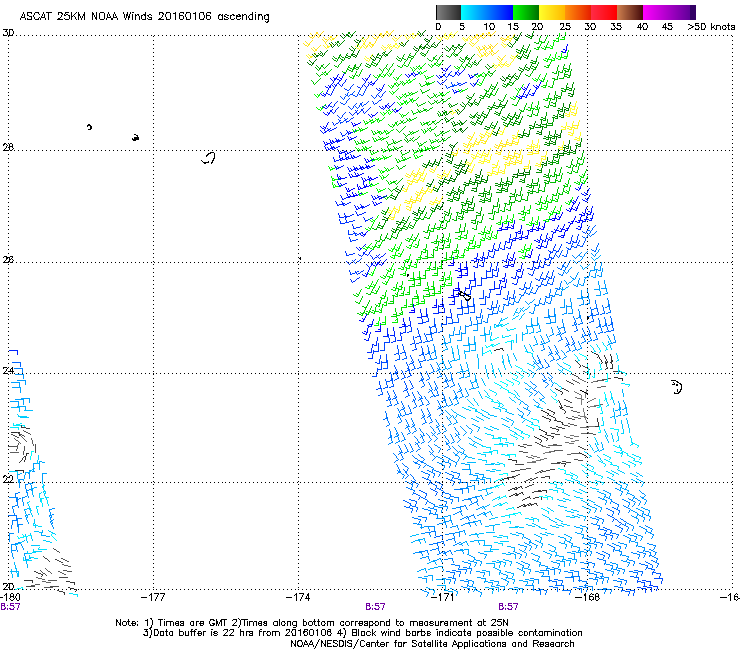740x650 pixels.
Task: Click the magenta 40–45 knots color segment
Action: click(656, 12)
